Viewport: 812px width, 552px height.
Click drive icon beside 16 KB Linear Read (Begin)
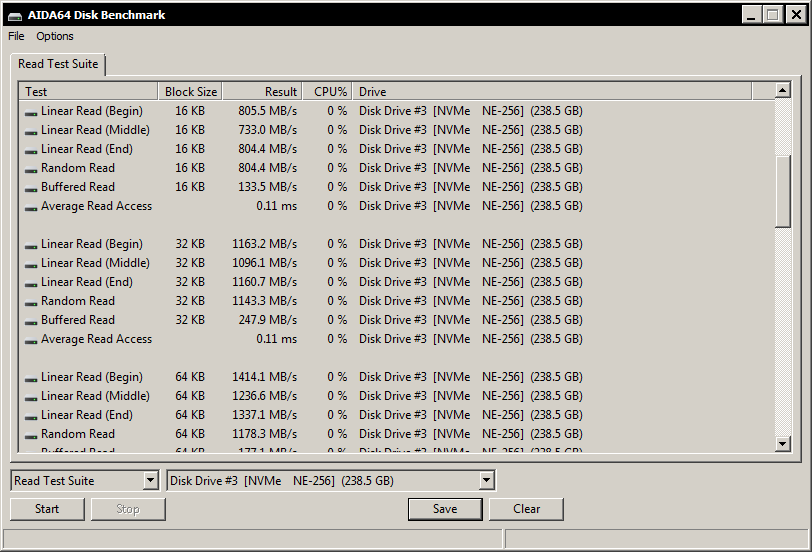(31, 112)
